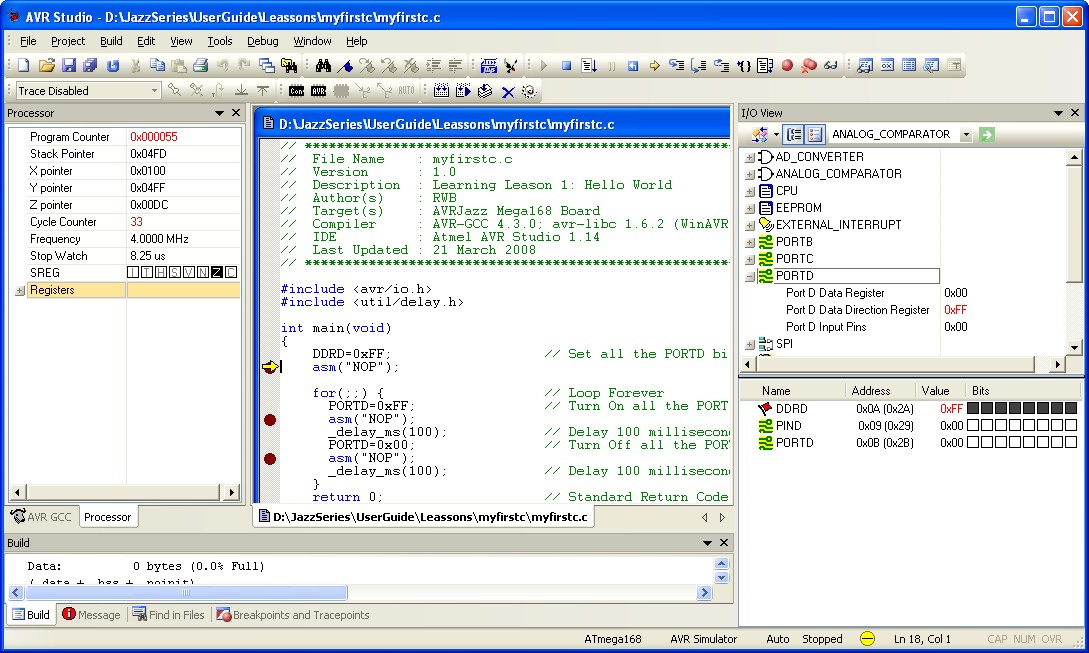This screenshot has height=653, width=1089.
Task: Click the Open File folder icon
Action: pyautogui.click(x=46, y=65)
